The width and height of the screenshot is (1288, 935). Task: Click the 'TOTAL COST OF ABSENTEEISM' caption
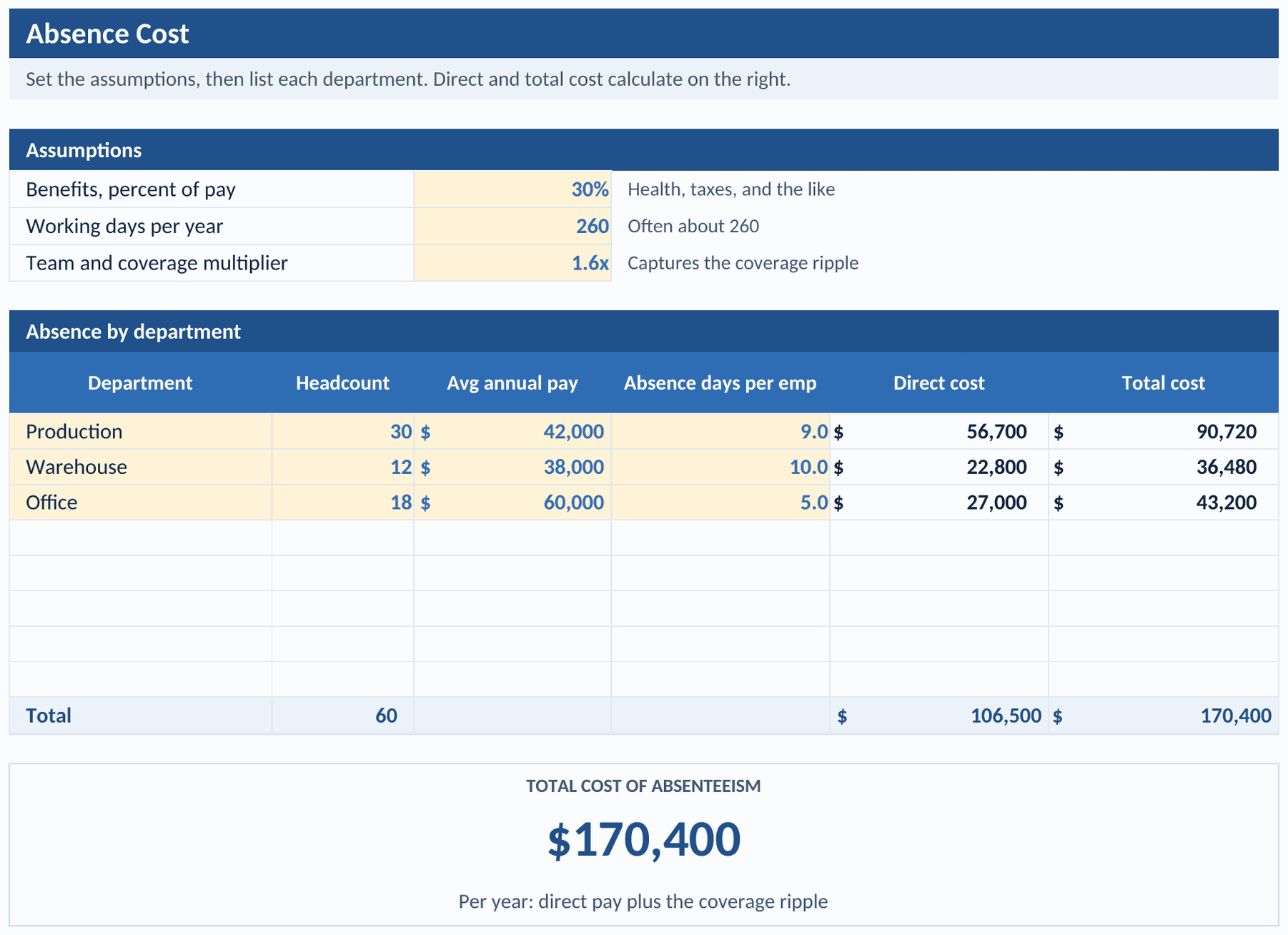[x=643, y=786]
